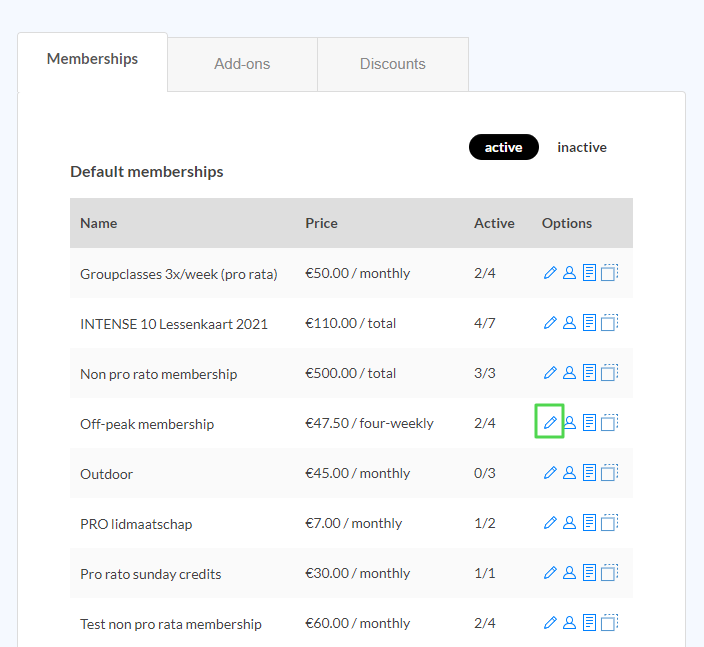Open document icon for Pro rato sunday credits
Image resolution: width=704 pixels, height=647 pixels.
589,573
